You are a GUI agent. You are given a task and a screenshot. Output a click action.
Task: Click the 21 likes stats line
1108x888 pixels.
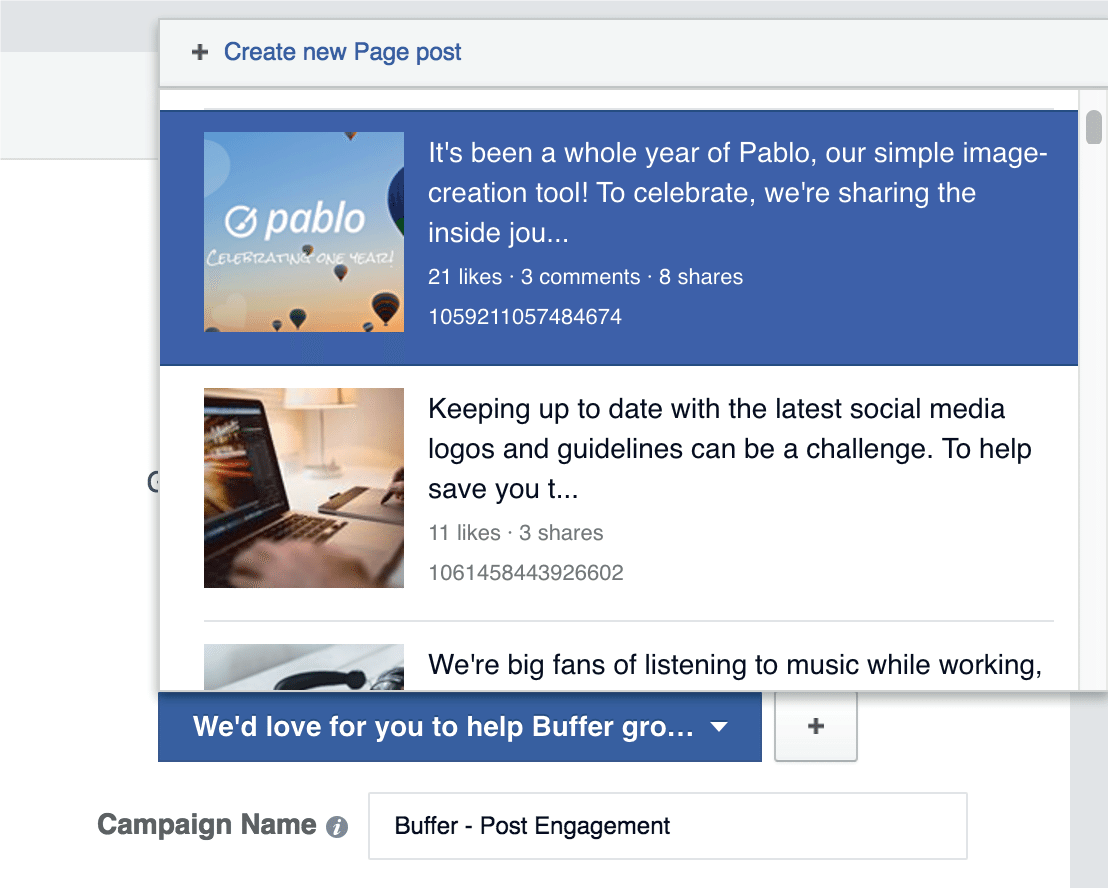585,277
